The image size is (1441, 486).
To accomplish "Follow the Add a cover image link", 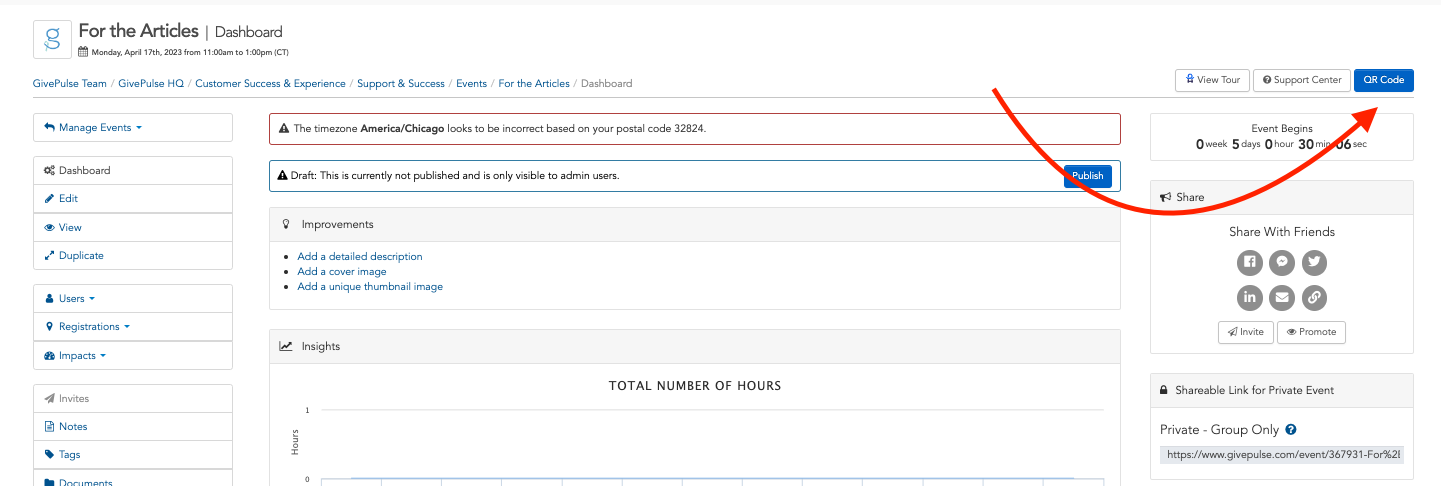I will pos(342,271).
